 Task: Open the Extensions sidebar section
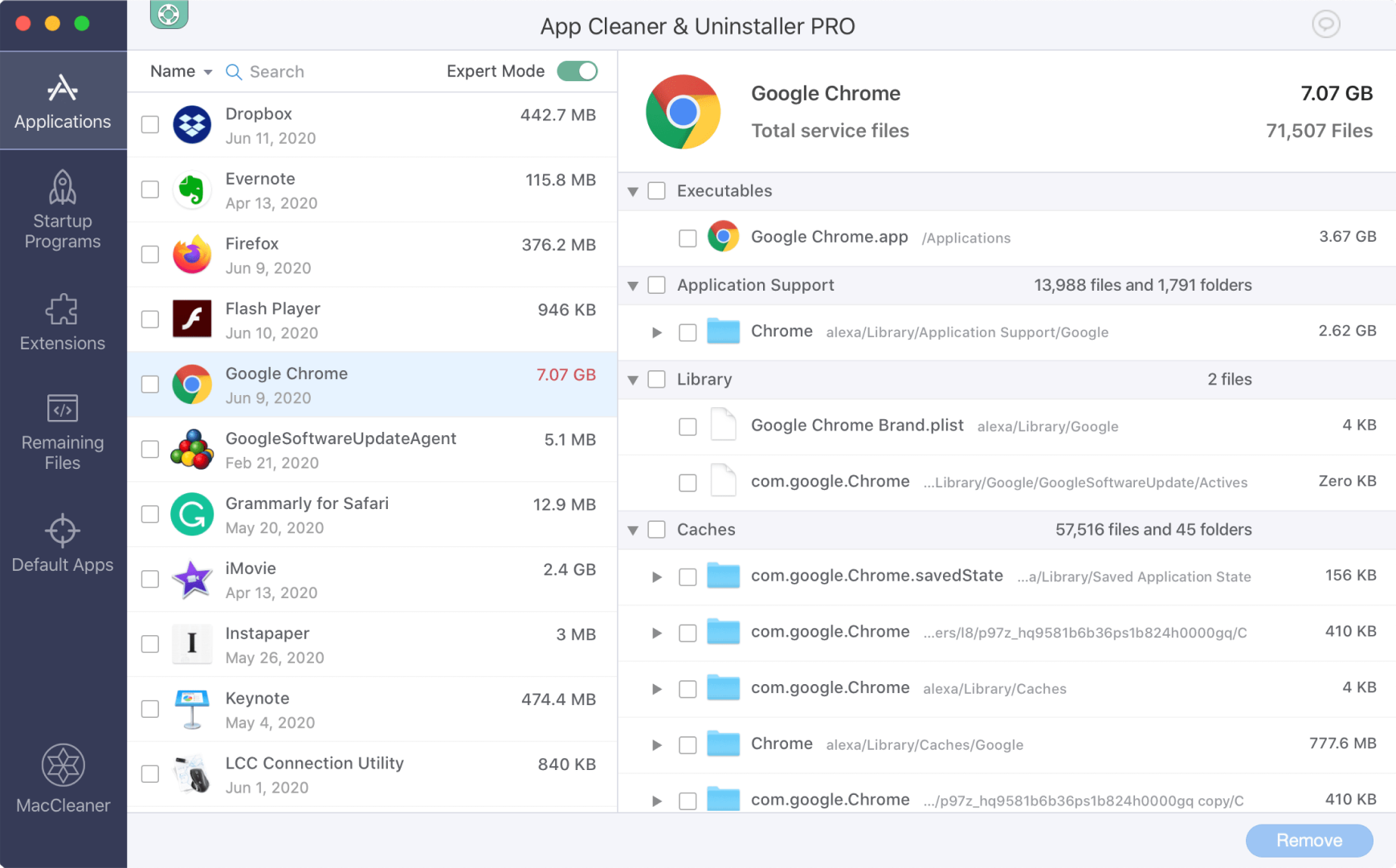[63, 323]
